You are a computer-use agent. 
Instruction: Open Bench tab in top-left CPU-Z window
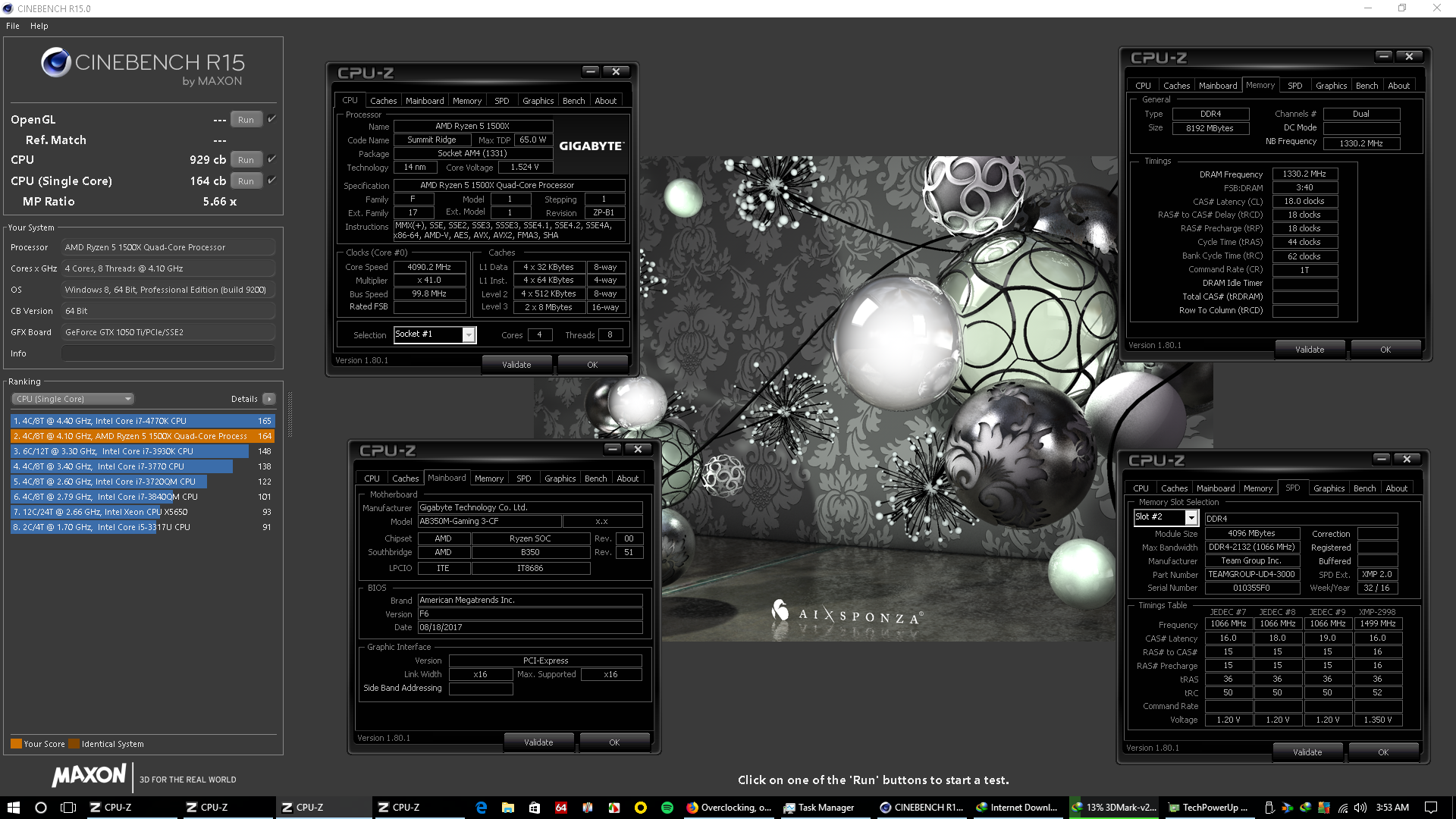click(573, 101)
